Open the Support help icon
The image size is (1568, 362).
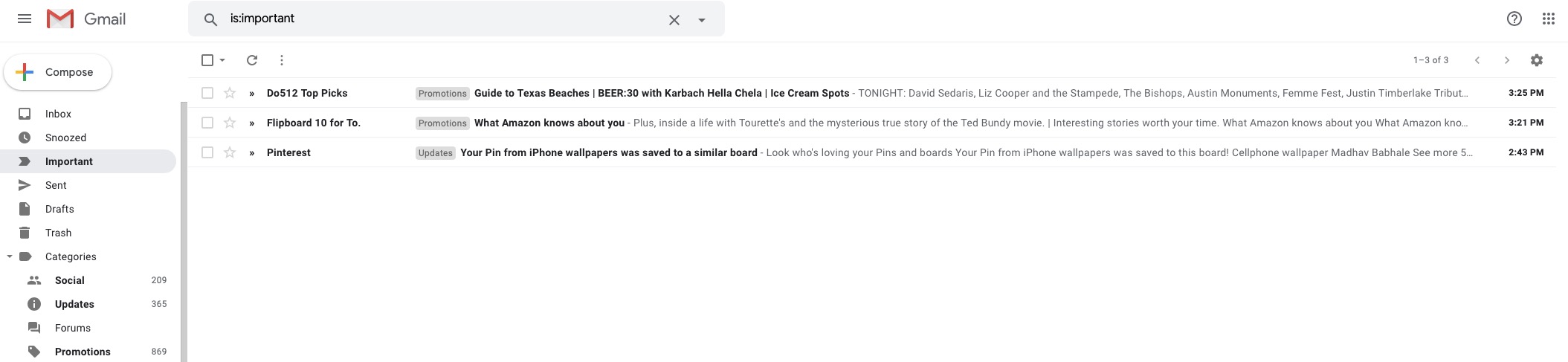(1514, 19)
